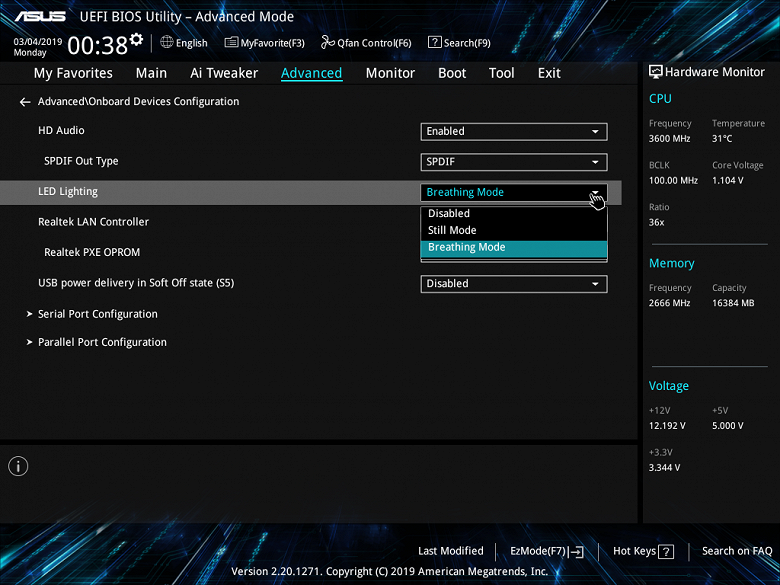The height and width of the screenshot is (585, 780).
Task: Click the Hardware Monitor screen icon
Action: [x=656, y=72]
